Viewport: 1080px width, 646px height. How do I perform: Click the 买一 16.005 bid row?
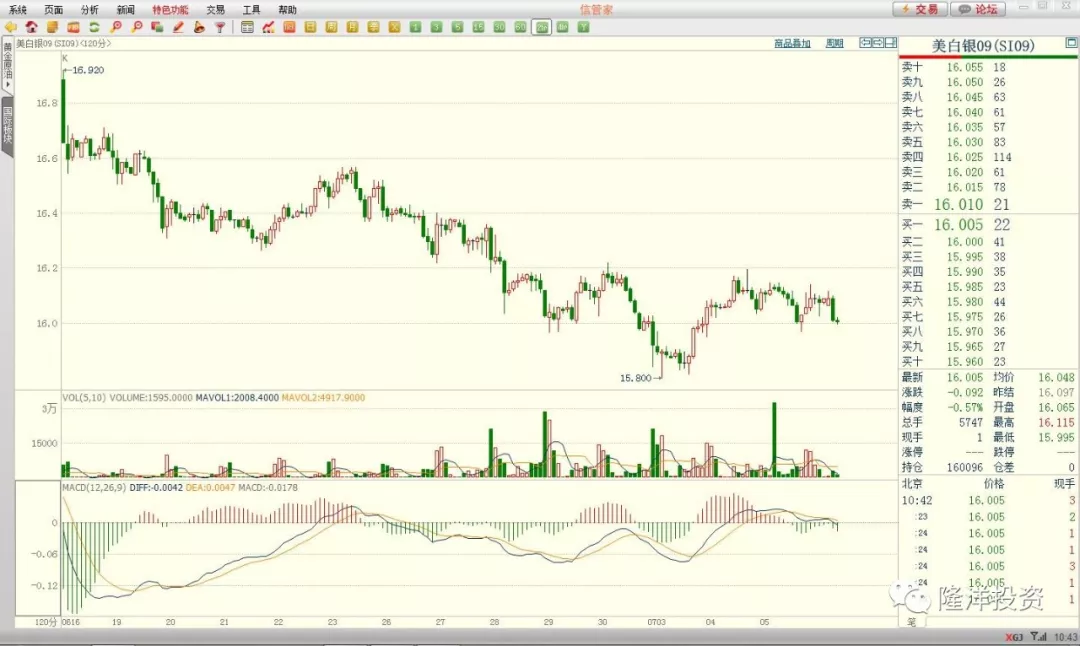point(989,225)
